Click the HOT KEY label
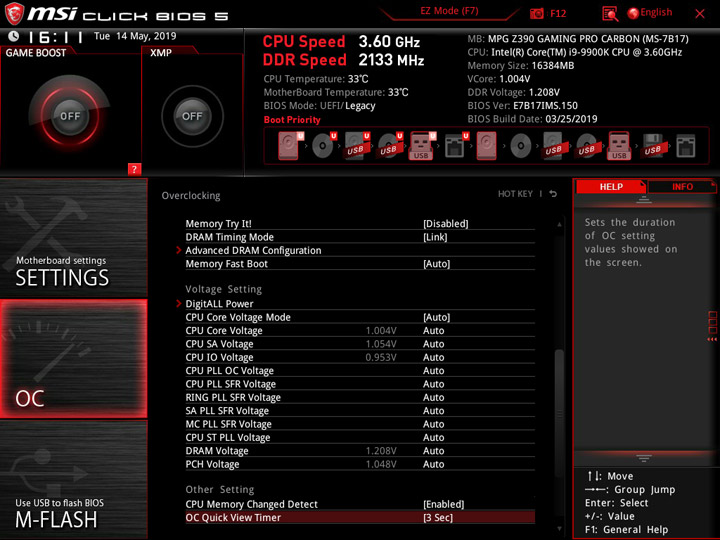Image resolution: width=720 pixels, height=540 pixels. (515, 194)
